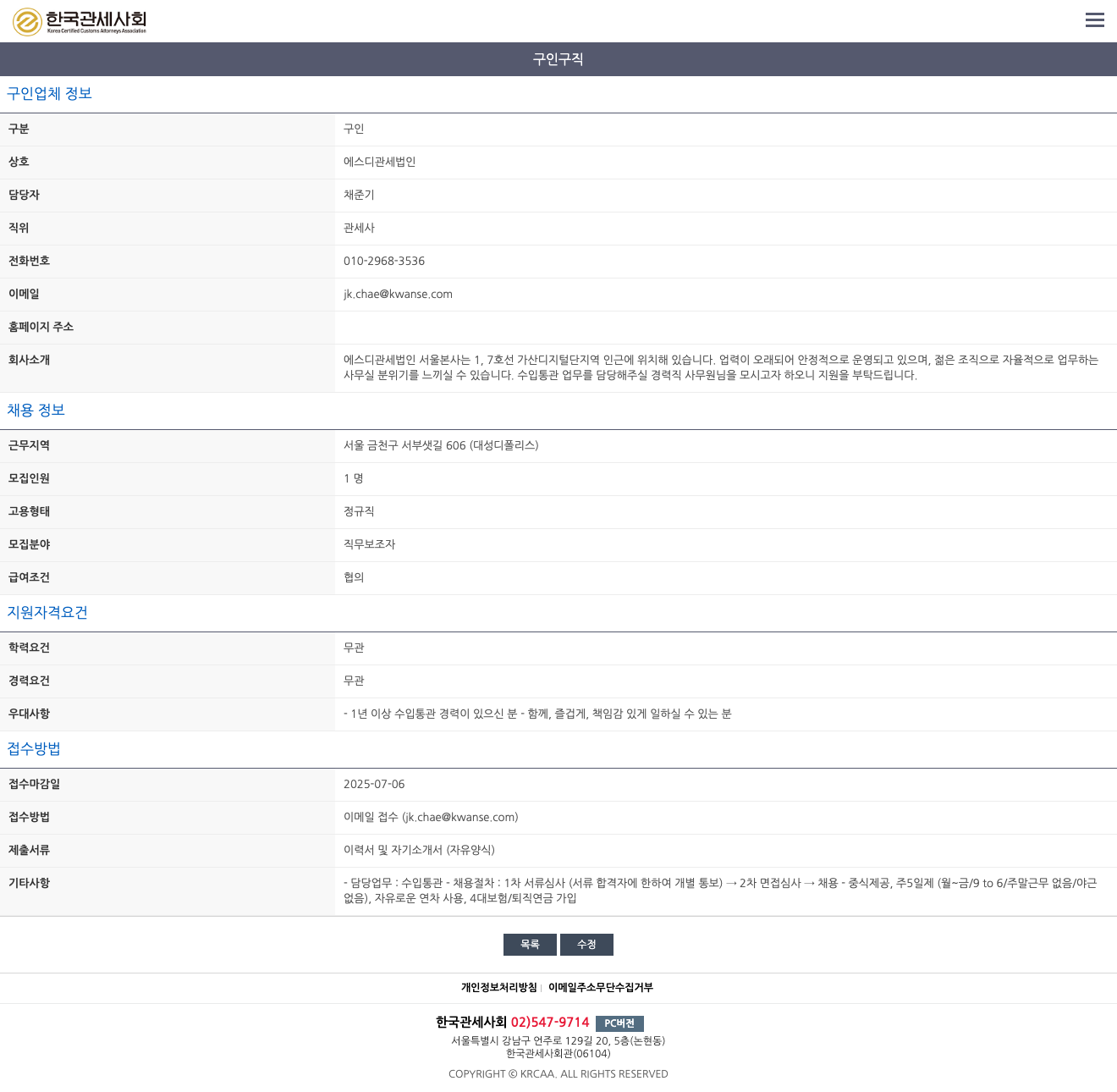Click the 전화번호 row label
1117x1092 pixels.
[x=29, y=261]
